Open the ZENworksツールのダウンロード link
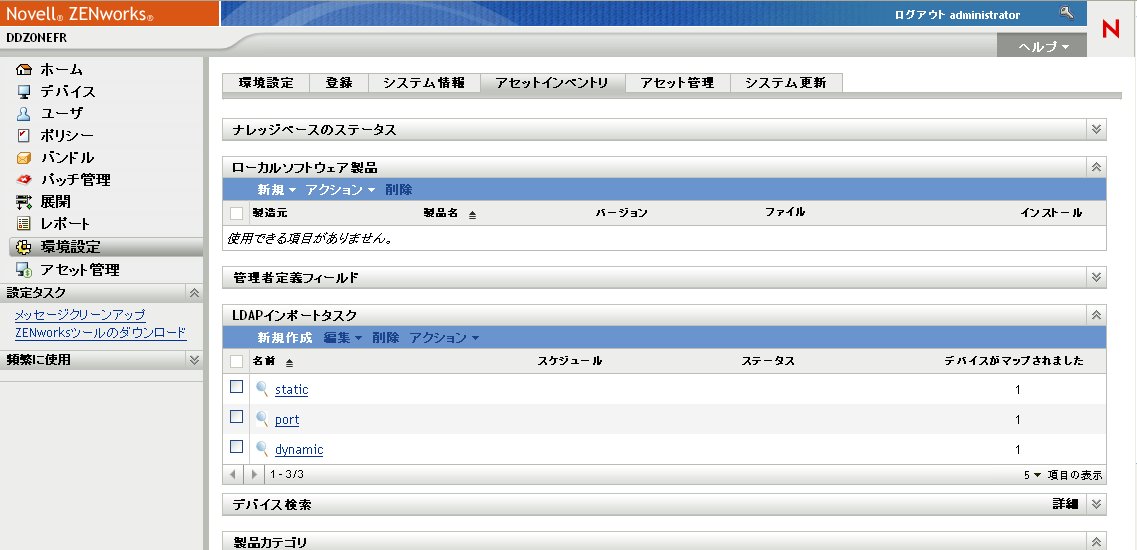Screen dimensions: 1137x550 (101, 333)
